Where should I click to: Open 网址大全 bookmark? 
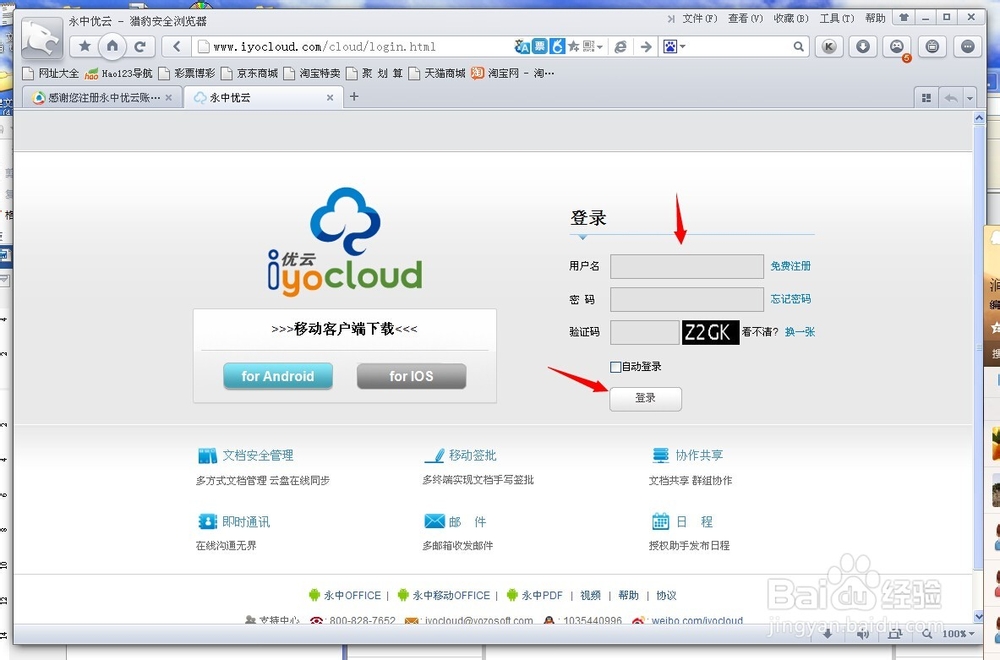coord(50,73)
